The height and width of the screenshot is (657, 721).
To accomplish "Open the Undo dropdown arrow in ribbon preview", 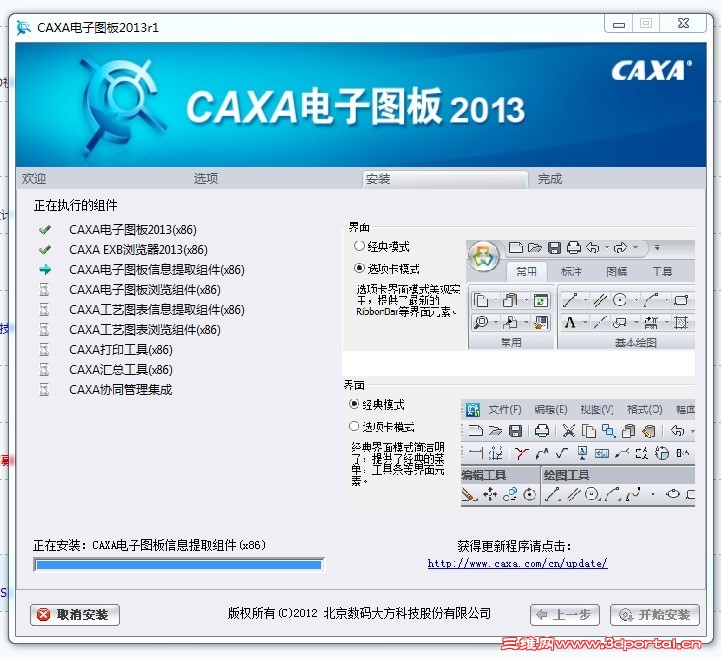I will pyautogui.click(x=607, y=248).
